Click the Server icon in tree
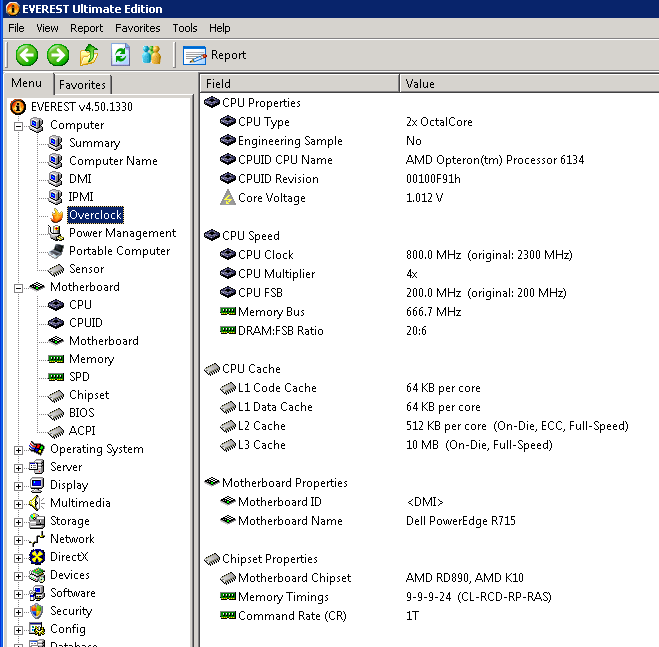Image resolution: width=659 pixels, height=647 pixels. [x=37, y=467]
